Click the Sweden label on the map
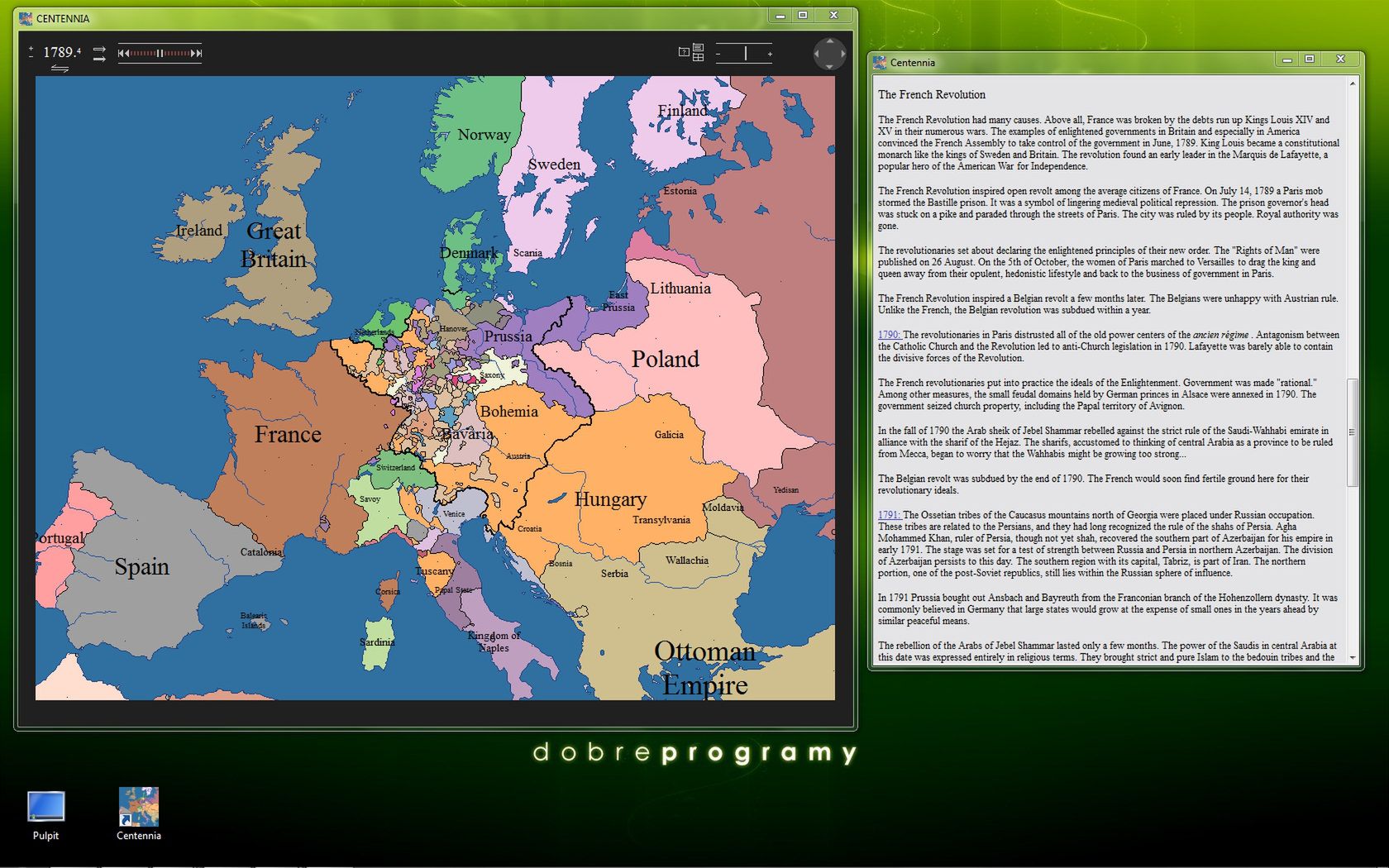1389x868 pixels. (554, 165)
